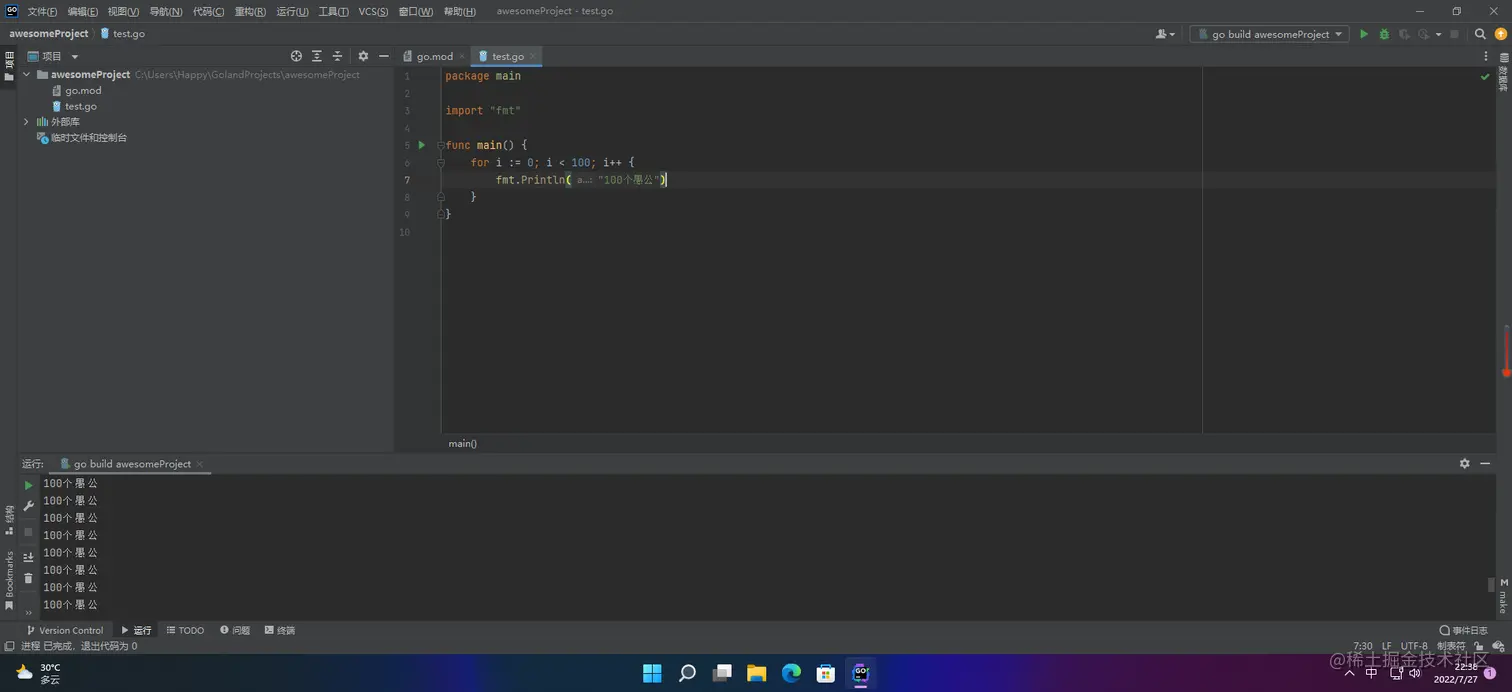Viewport: 1512px width, 692px height.
Task: Select go.mod file in project tree
Action: pyautogui.click(x=76, y=90)
